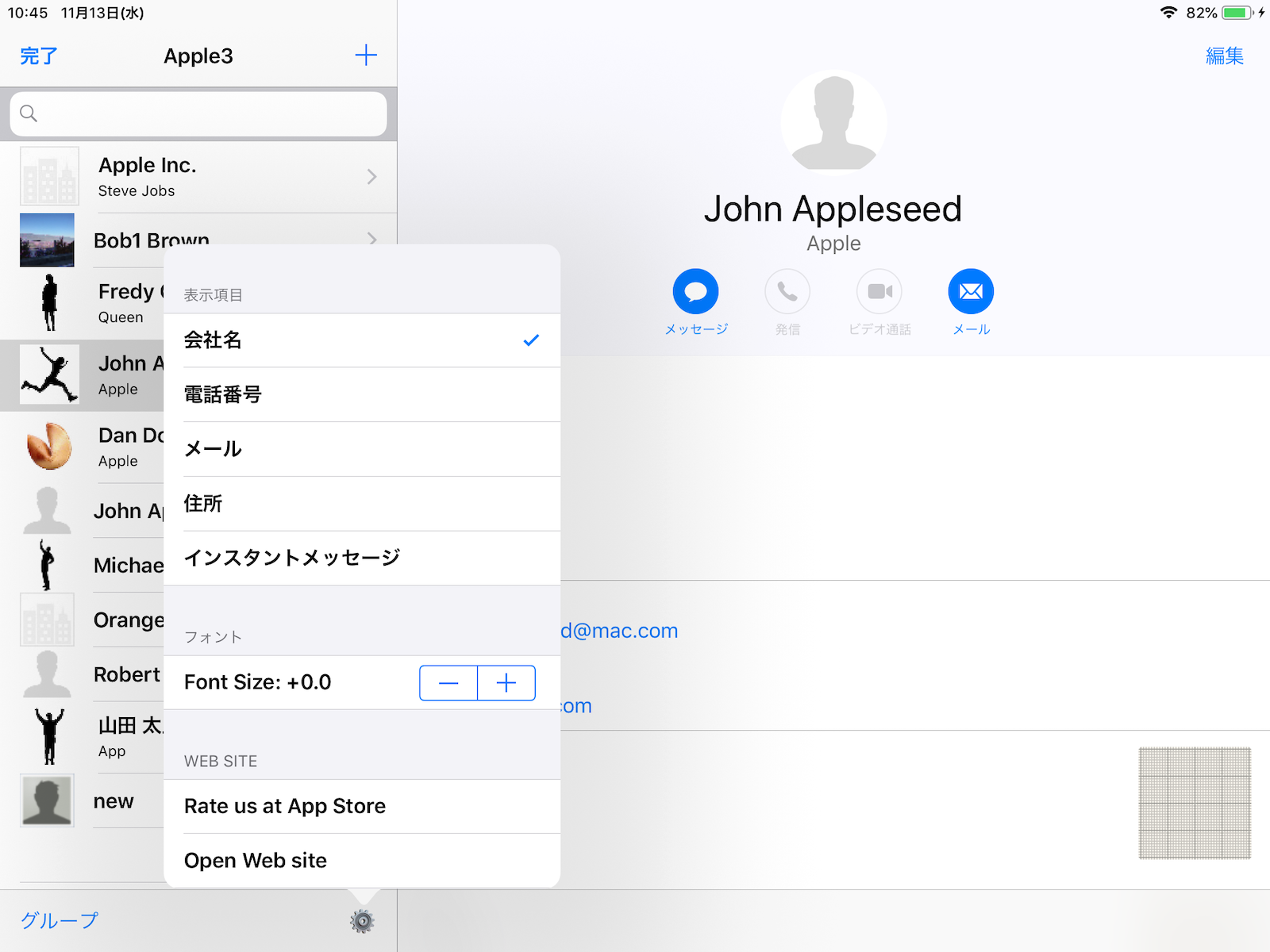Tap the phone call icon
1270x952 pixels.
point(787,292)
